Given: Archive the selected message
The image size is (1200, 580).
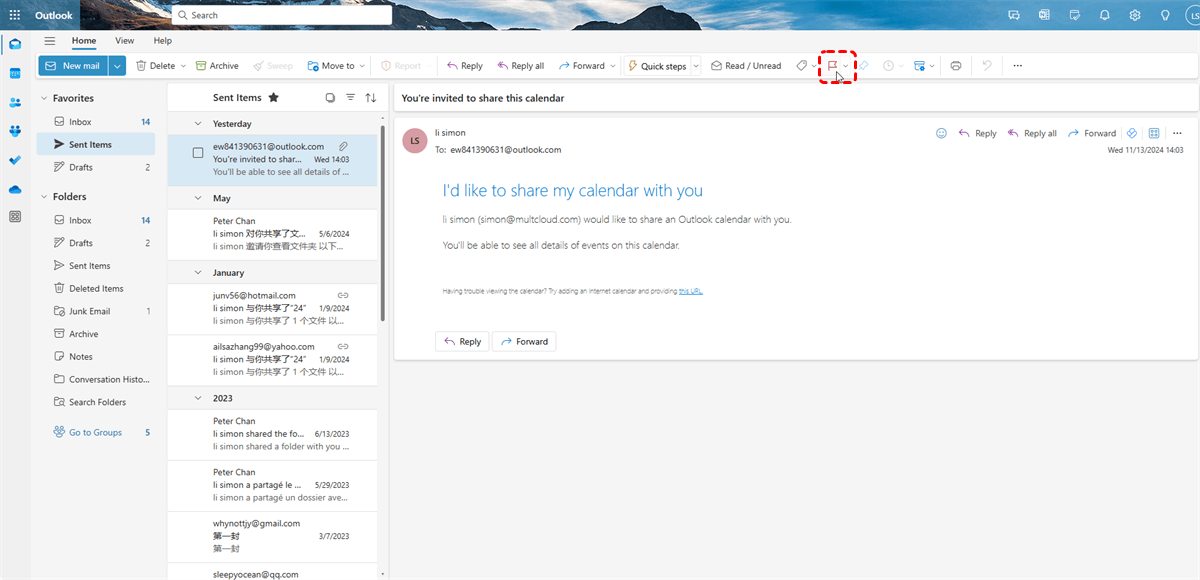Looking at the screenshot, I should coord(217,66).
